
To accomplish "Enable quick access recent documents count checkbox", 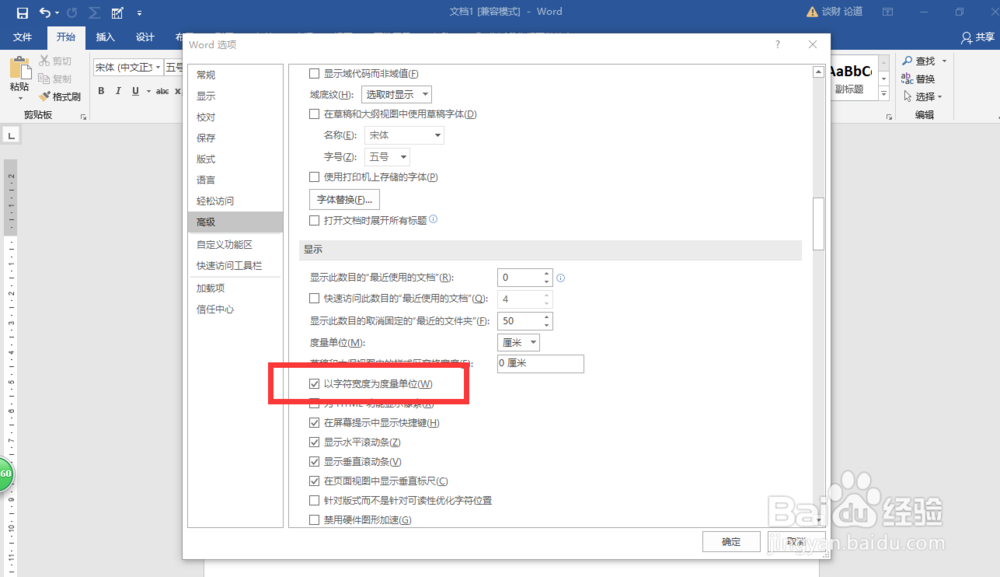I will [x=314, y=298].
